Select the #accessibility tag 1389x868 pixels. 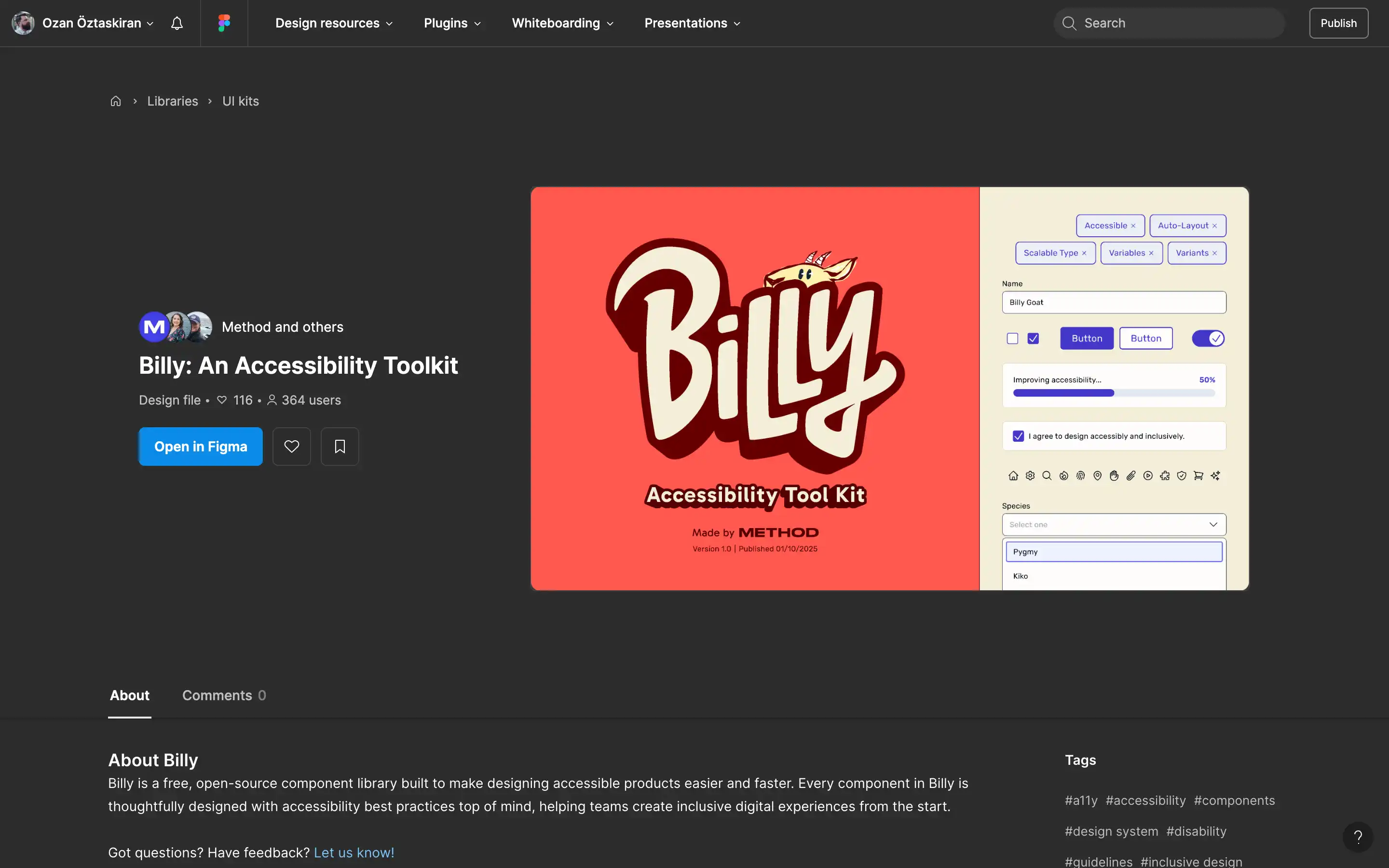(1145, 800)
